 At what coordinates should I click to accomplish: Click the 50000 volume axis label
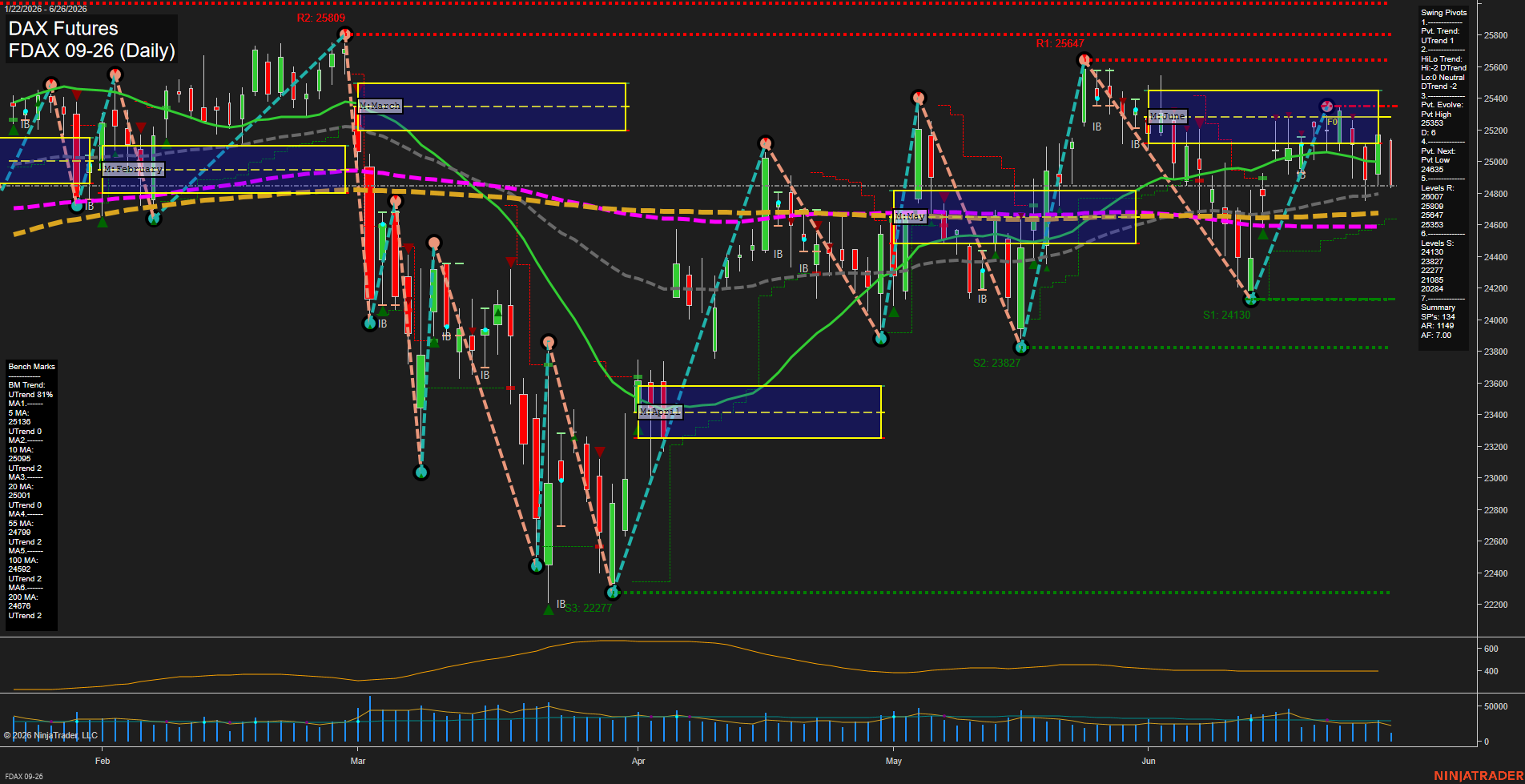(x=1495, y=706)
